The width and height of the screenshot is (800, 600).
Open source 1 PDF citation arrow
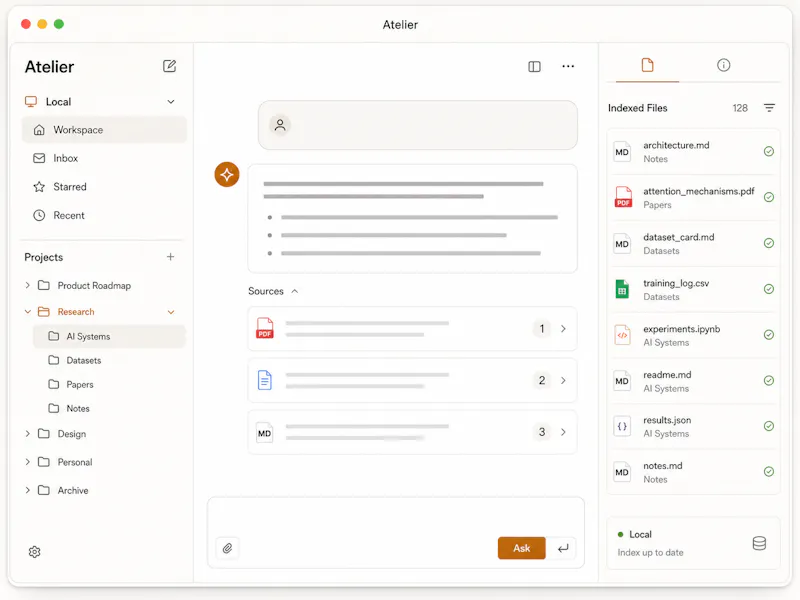point(563,329)
